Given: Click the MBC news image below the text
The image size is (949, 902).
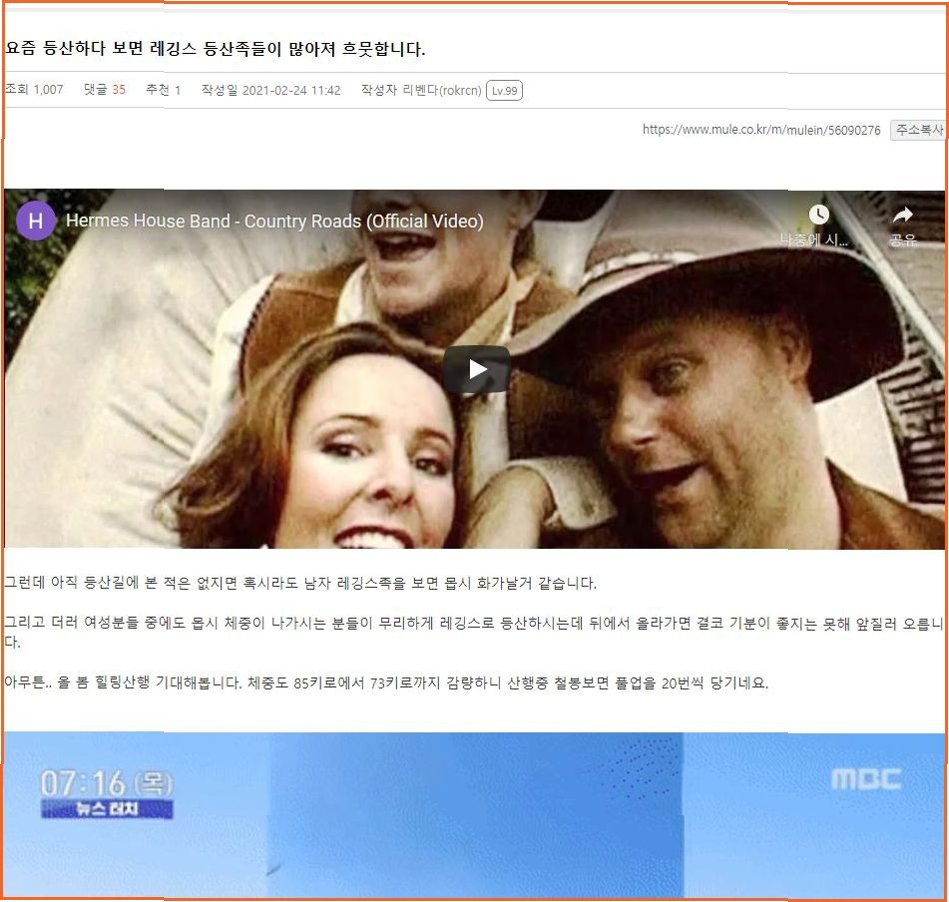Looking at the screenshot, I should pyautogui.click(x=474, y=815).
